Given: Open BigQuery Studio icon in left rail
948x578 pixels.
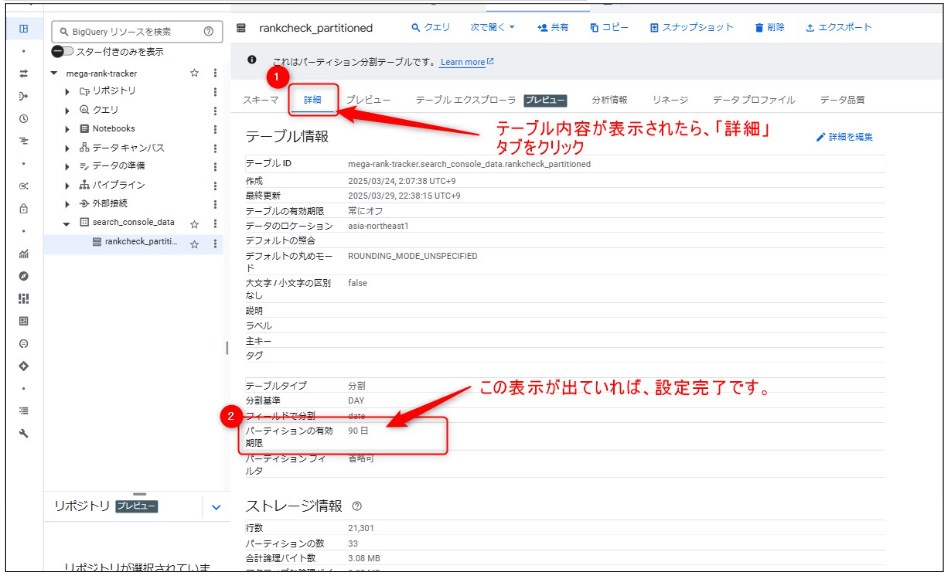Looking at the screenshot, I should pos(24,28).
